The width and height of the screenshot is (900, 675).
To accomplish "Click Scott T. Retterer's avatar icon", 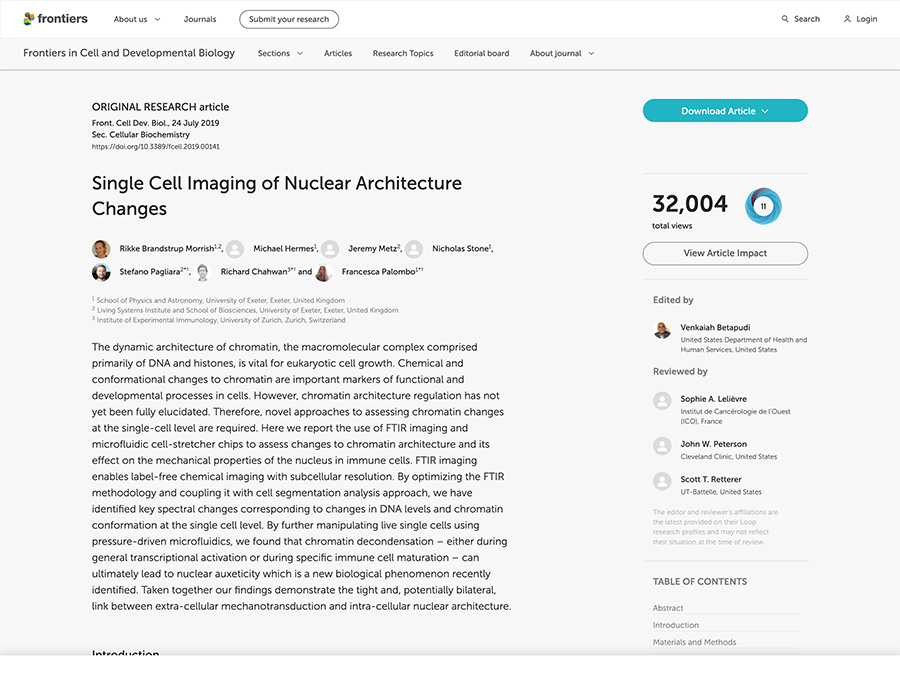I will coord(662,481).
